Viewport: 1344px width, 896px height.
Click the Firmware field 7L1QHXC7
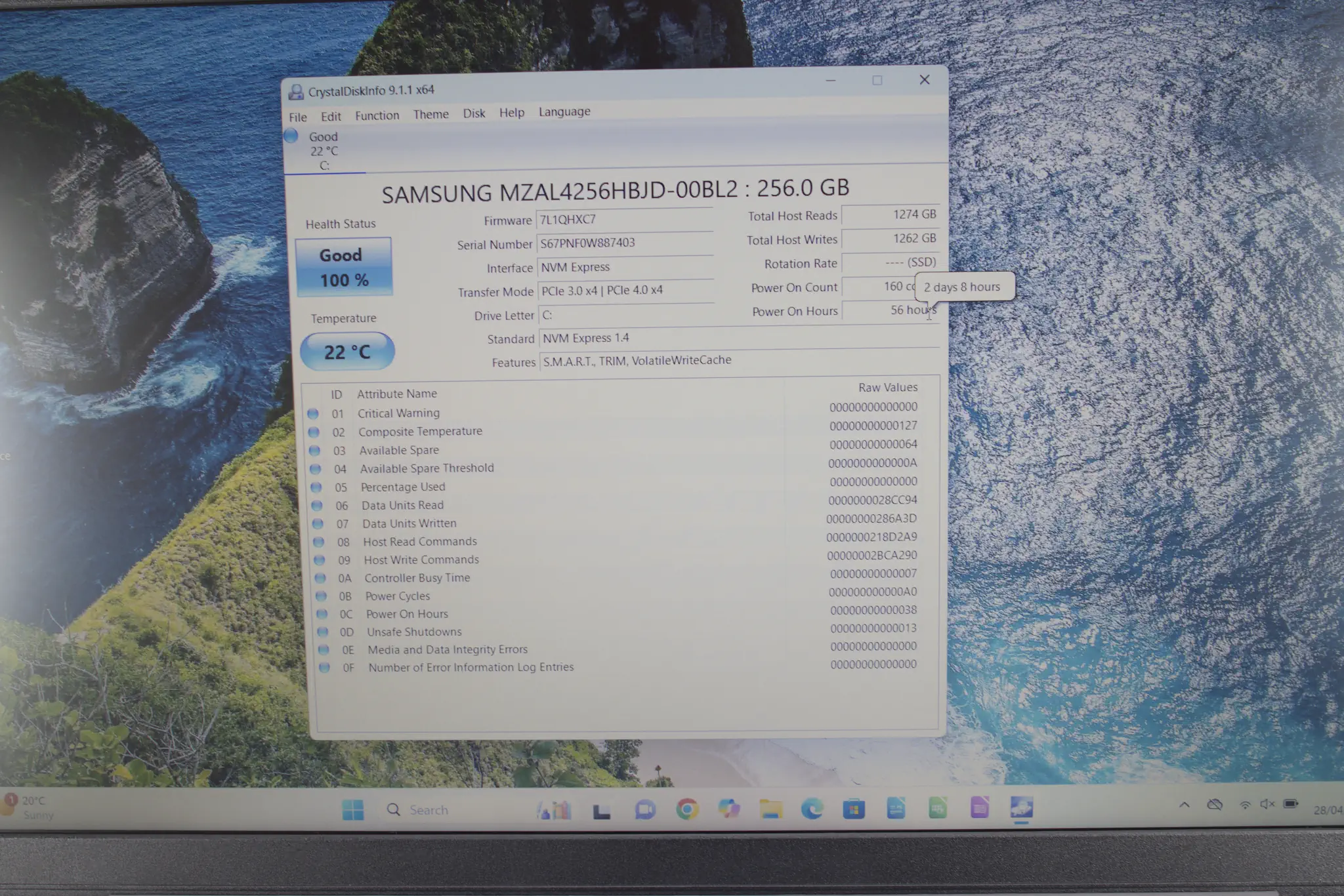pyautogui.click(x=625, y=220)
